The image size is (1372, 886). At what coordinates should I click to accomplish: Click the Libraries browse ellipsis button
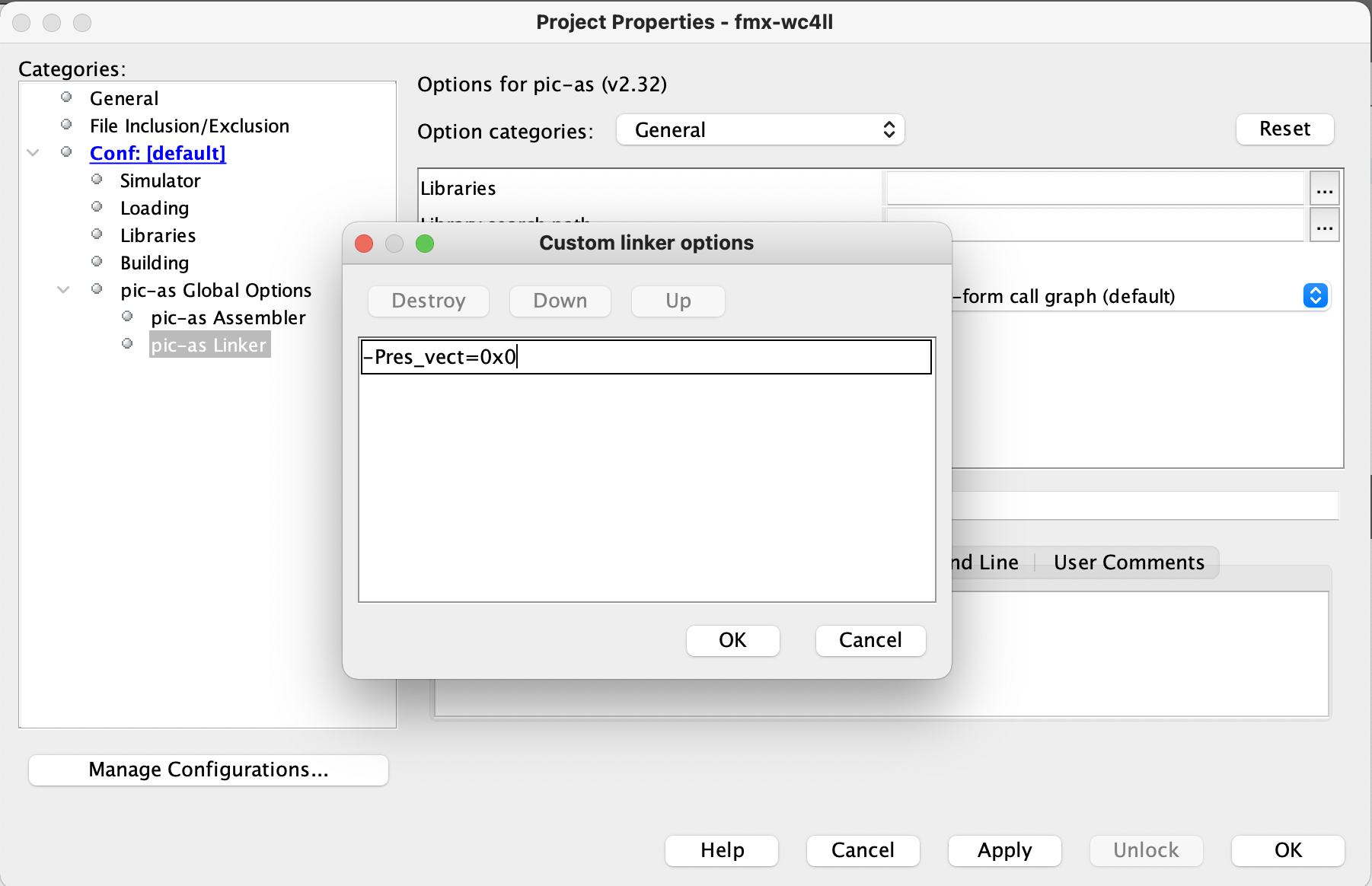click(x=1325, y=189)
